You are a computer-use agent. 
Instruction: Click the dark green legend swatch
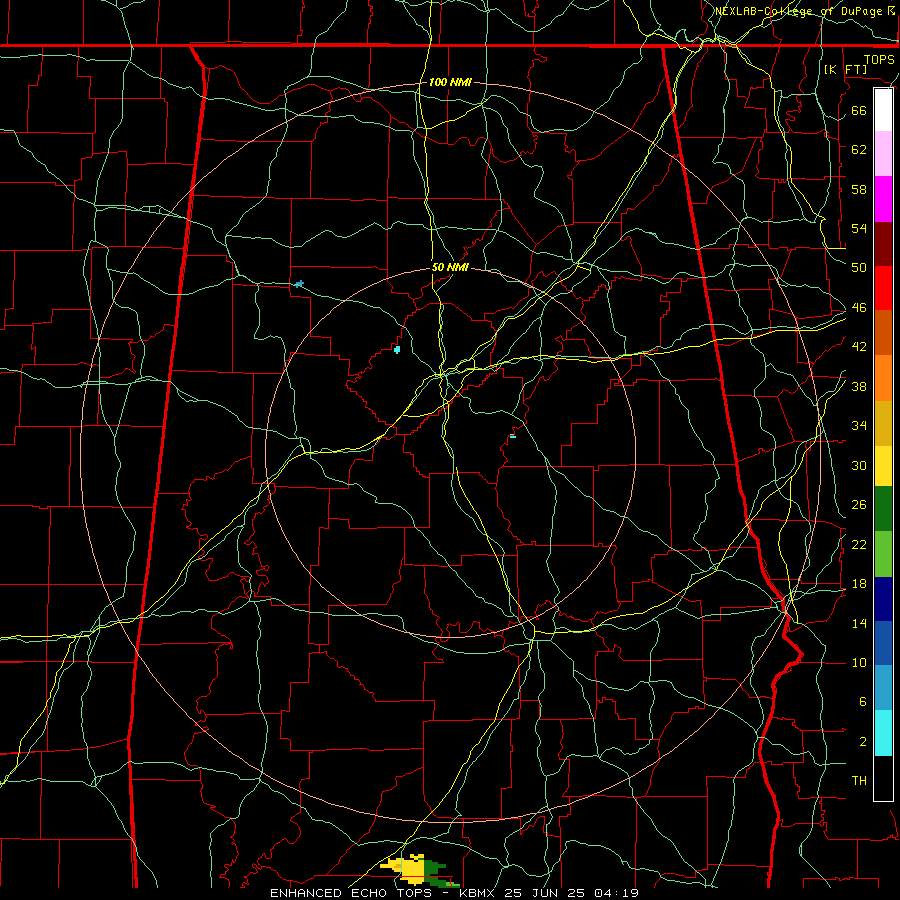[x=883, y=509]
